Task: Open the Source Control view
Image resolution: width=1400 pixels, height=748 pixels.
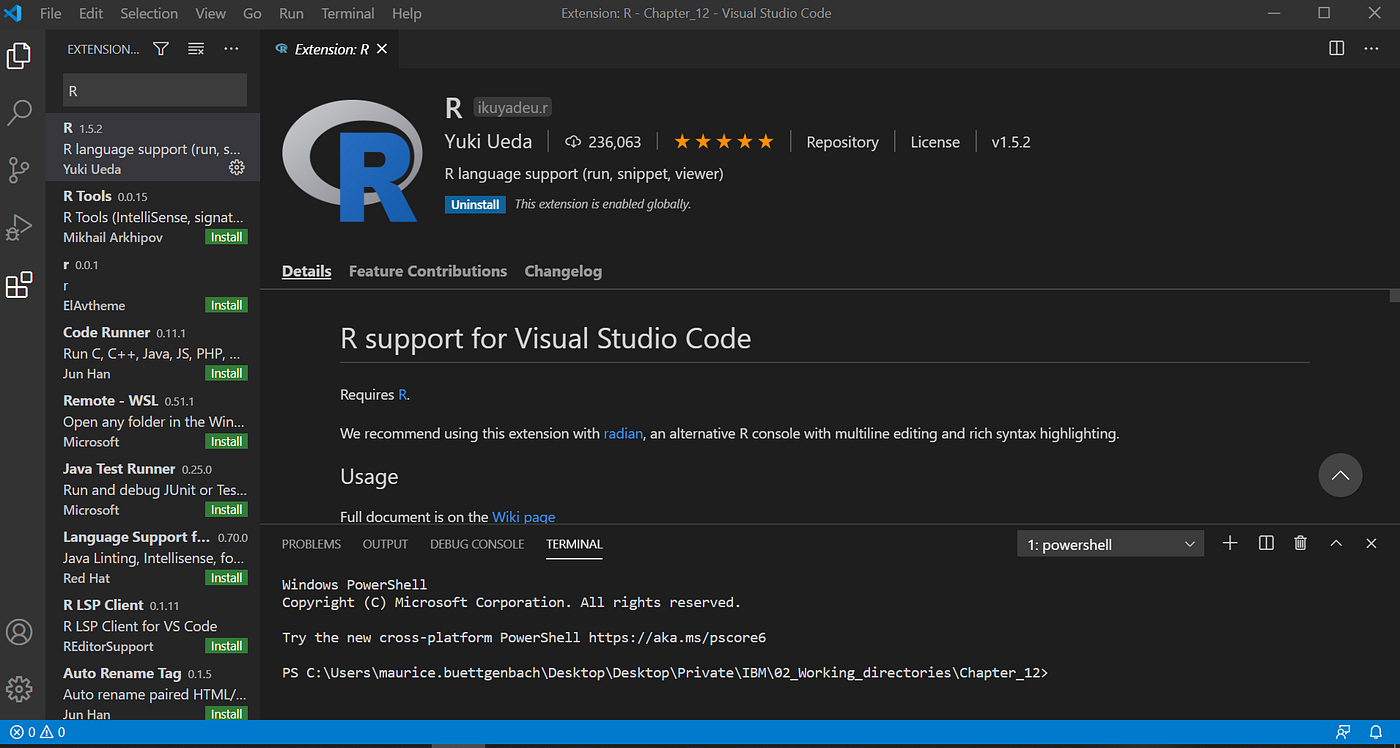Action: coord(19,170)
